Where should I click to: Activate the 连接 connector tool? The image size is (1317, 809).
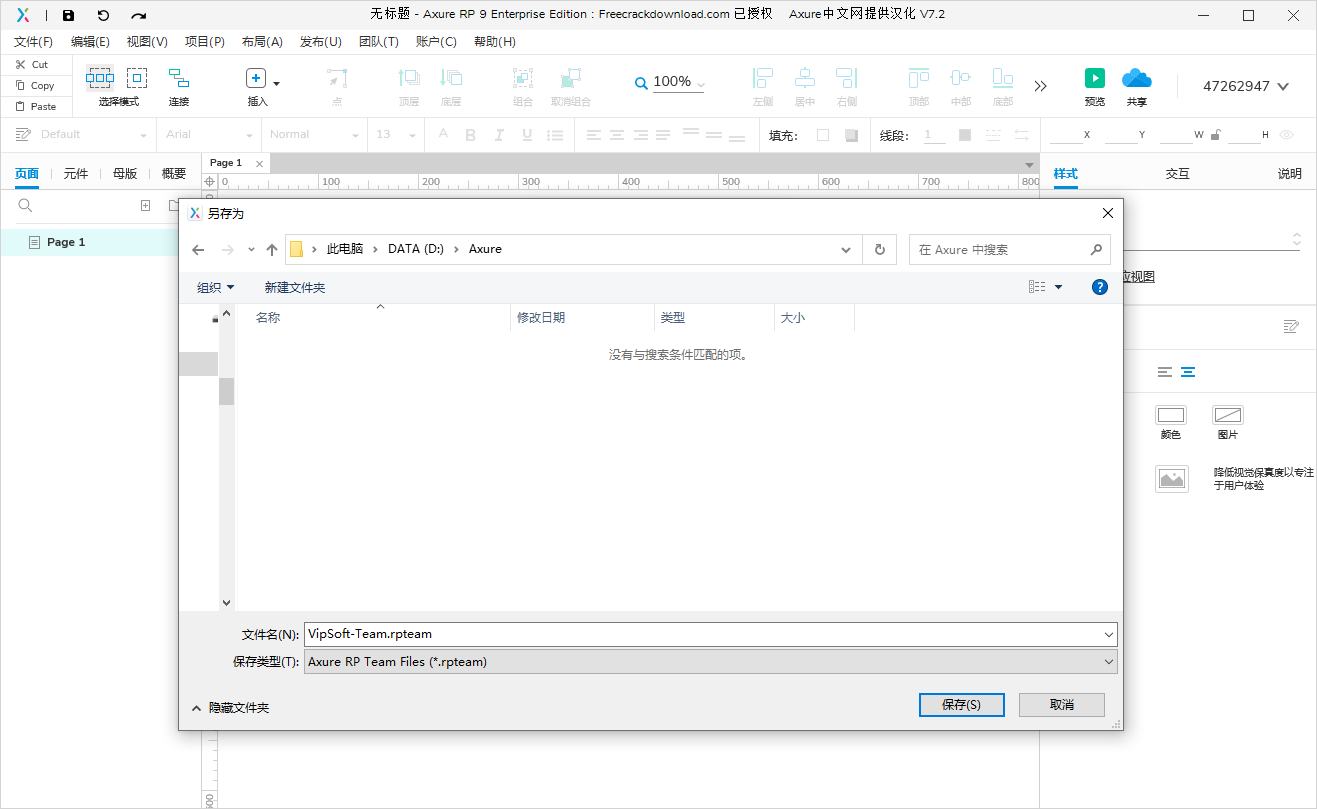pos(179,78)
